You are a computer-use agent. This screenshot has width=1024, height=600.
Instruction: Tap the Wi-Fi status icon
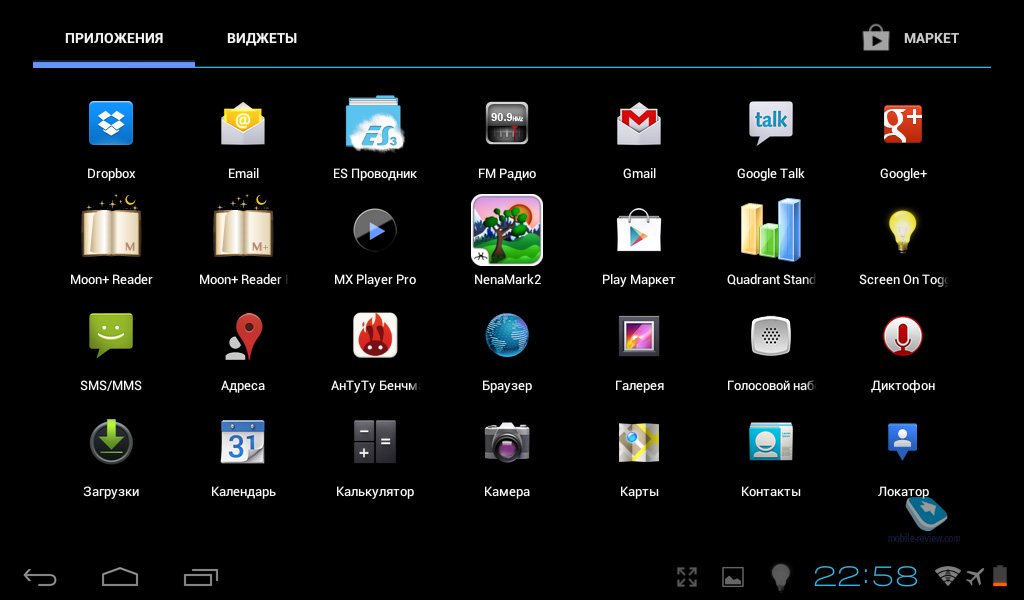point(948,576)
